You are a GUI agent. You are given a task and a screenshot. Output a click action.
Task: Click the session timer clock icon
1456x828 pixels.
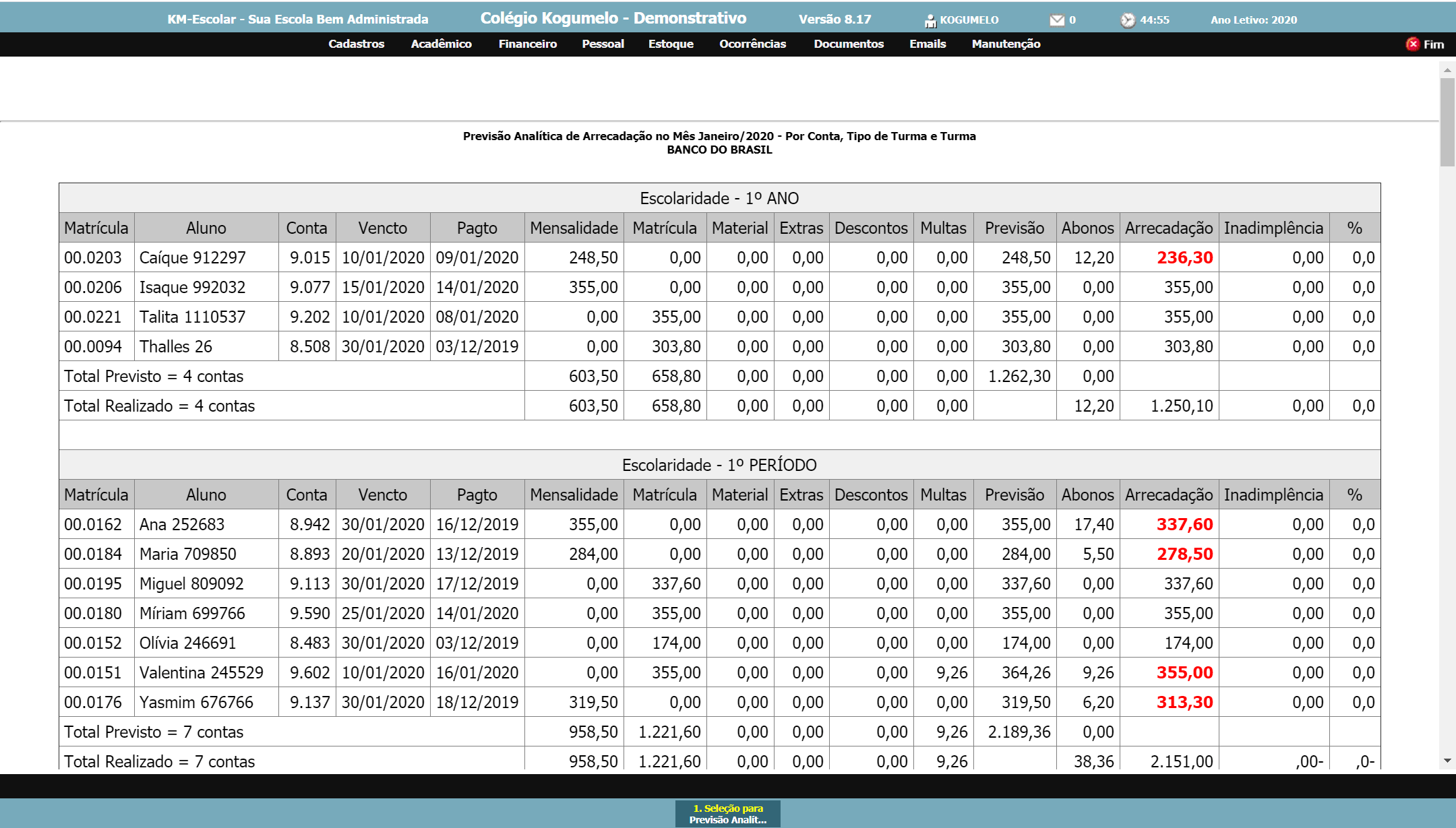(x=1128, y=21)
